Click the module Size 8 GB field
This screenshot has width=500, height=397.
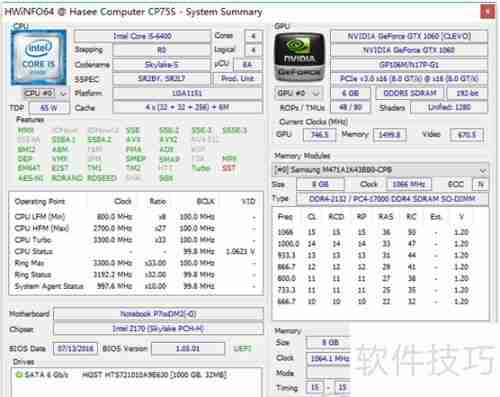point(320,184)
